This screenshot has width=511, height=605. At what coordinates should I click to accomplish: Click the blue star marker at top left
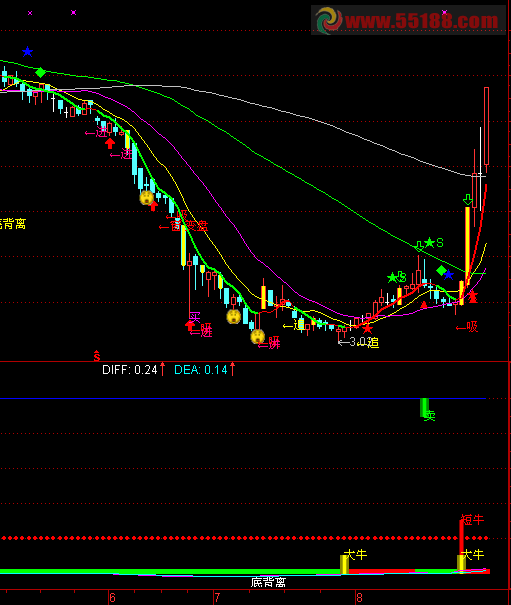27,51
